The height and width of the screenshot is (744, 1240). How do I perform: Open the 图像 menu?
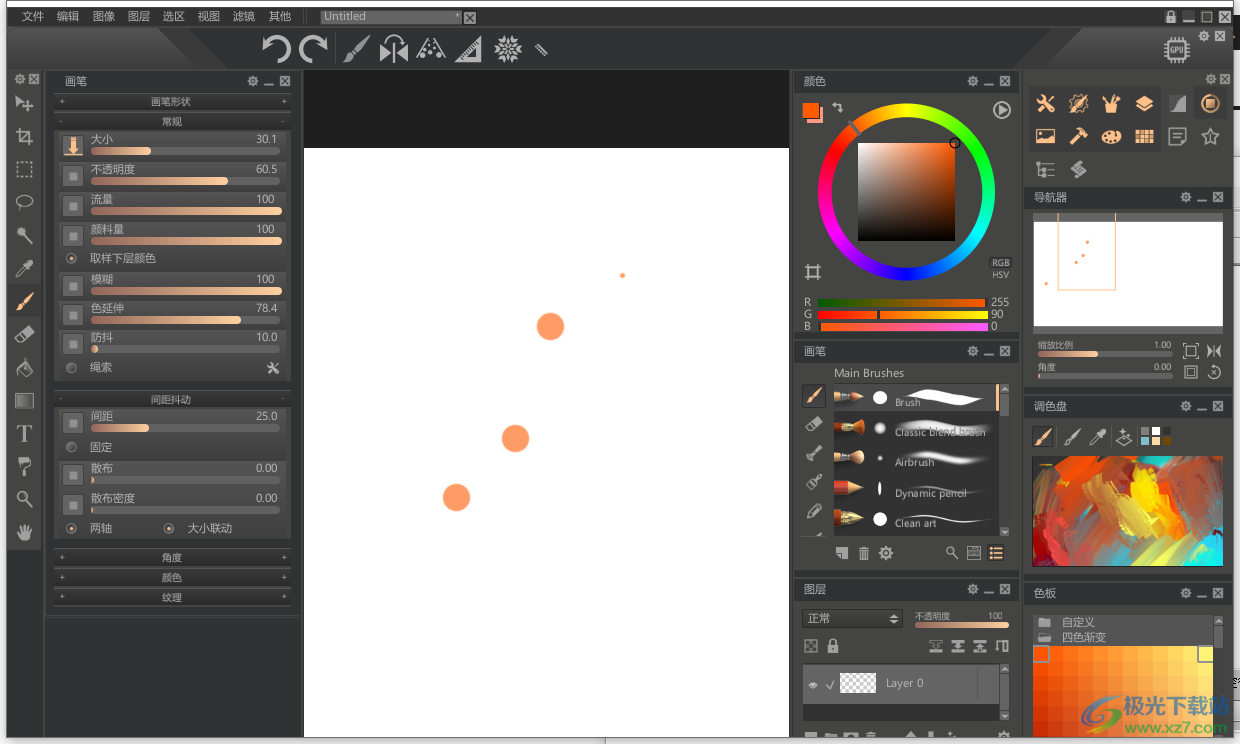(x=104, y=16)
